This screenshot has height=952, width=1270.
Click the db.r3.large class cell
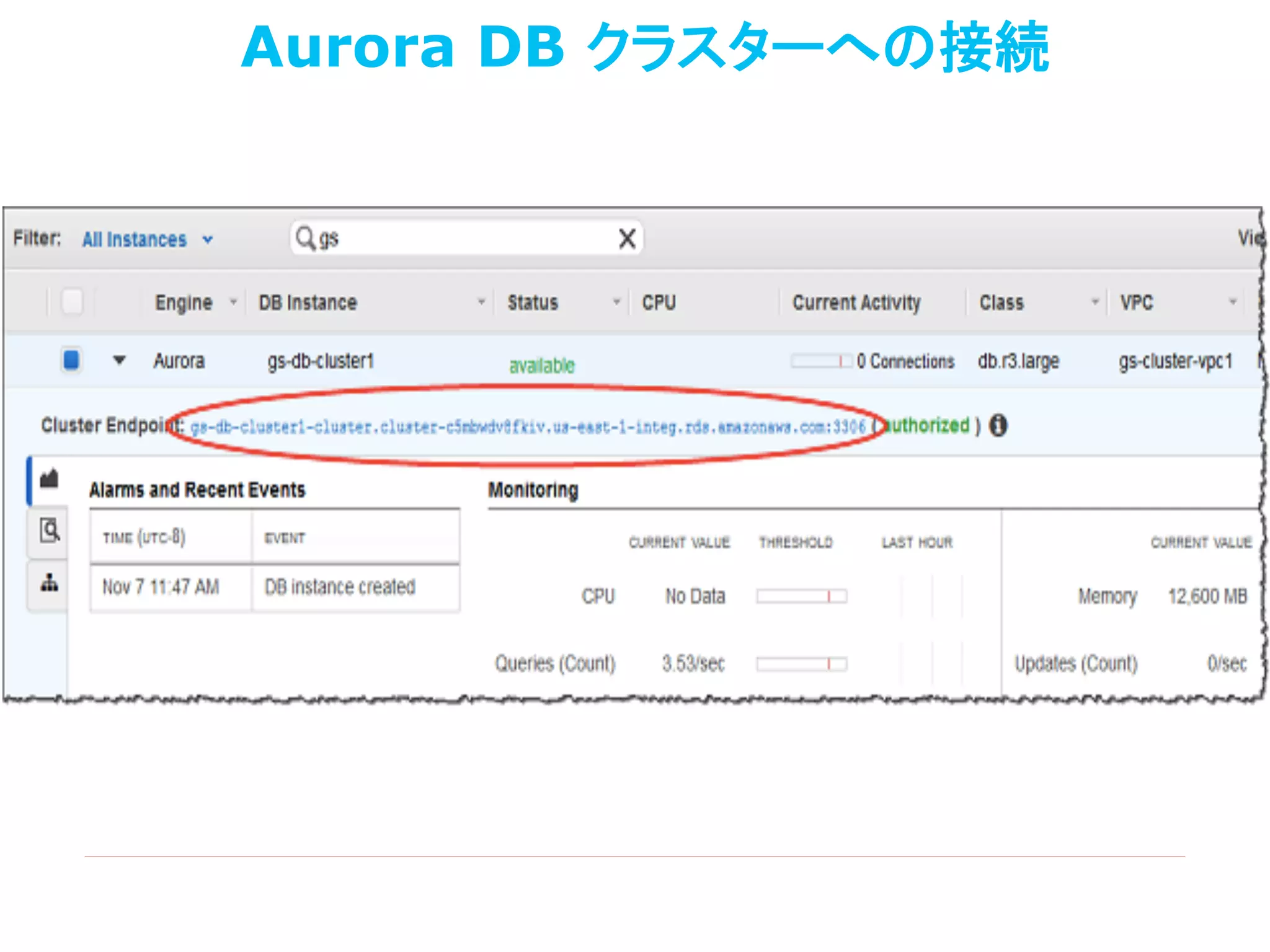pos(1018,361)
